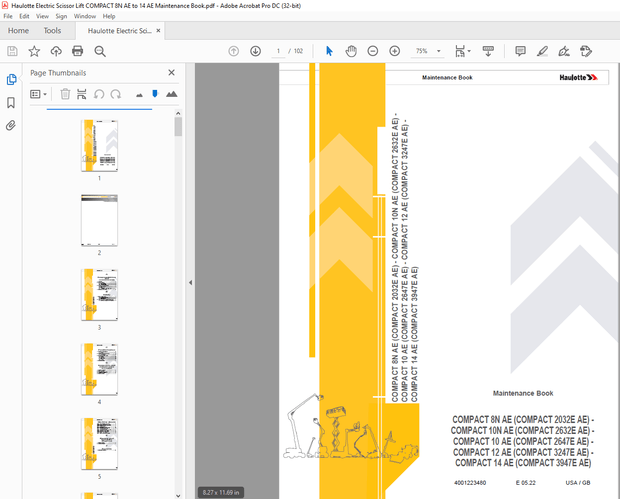Click the Stamp tool icon

586,51
